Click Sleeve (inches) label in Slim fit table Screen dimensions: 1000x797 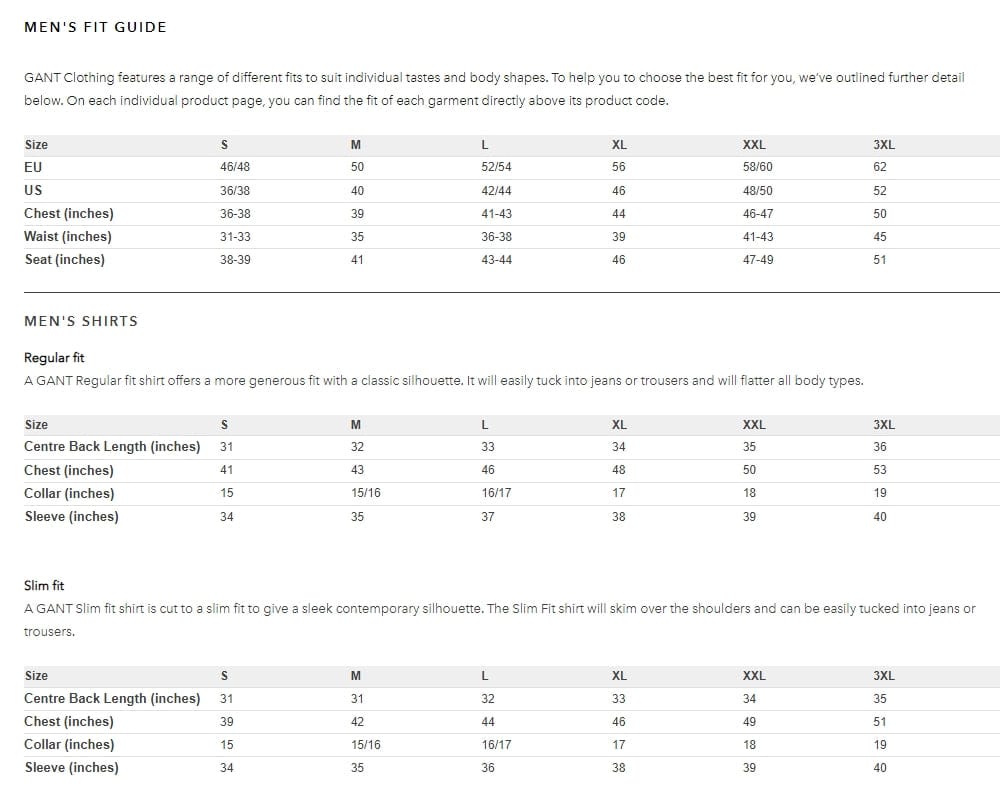(71, 767)
